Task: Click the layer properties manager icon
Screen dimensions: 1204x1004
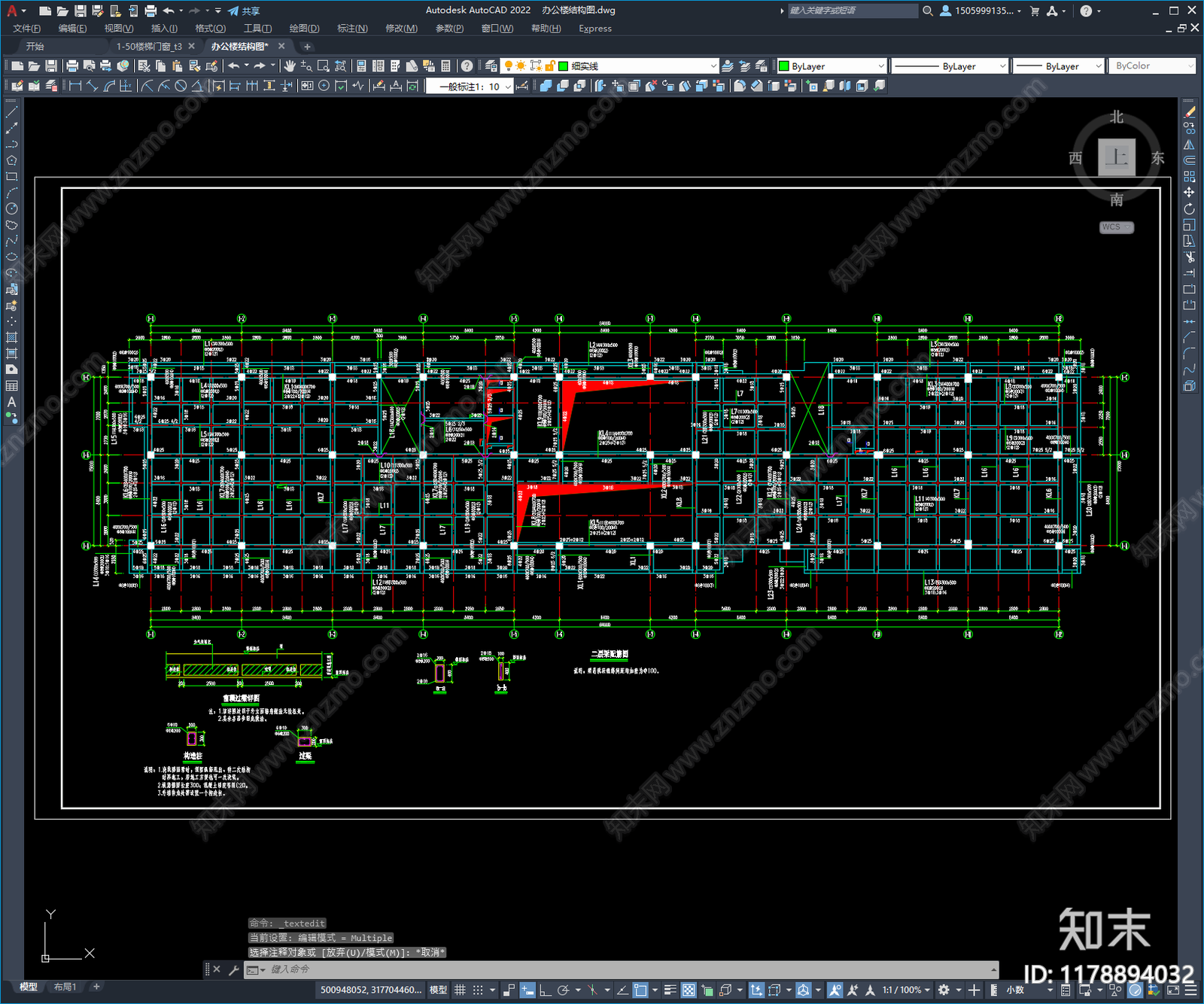Action: 491,66
